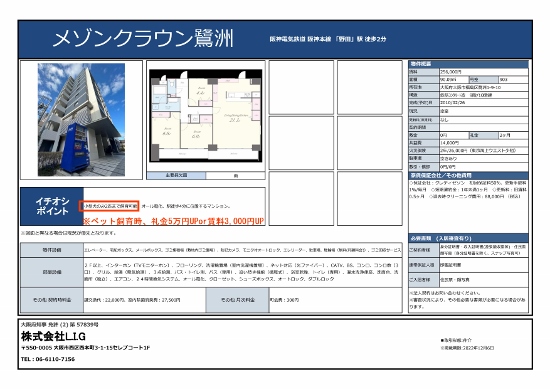550x389 pixels.
Task: Select the company address line starting 〒550-0005
Action: 85,348
